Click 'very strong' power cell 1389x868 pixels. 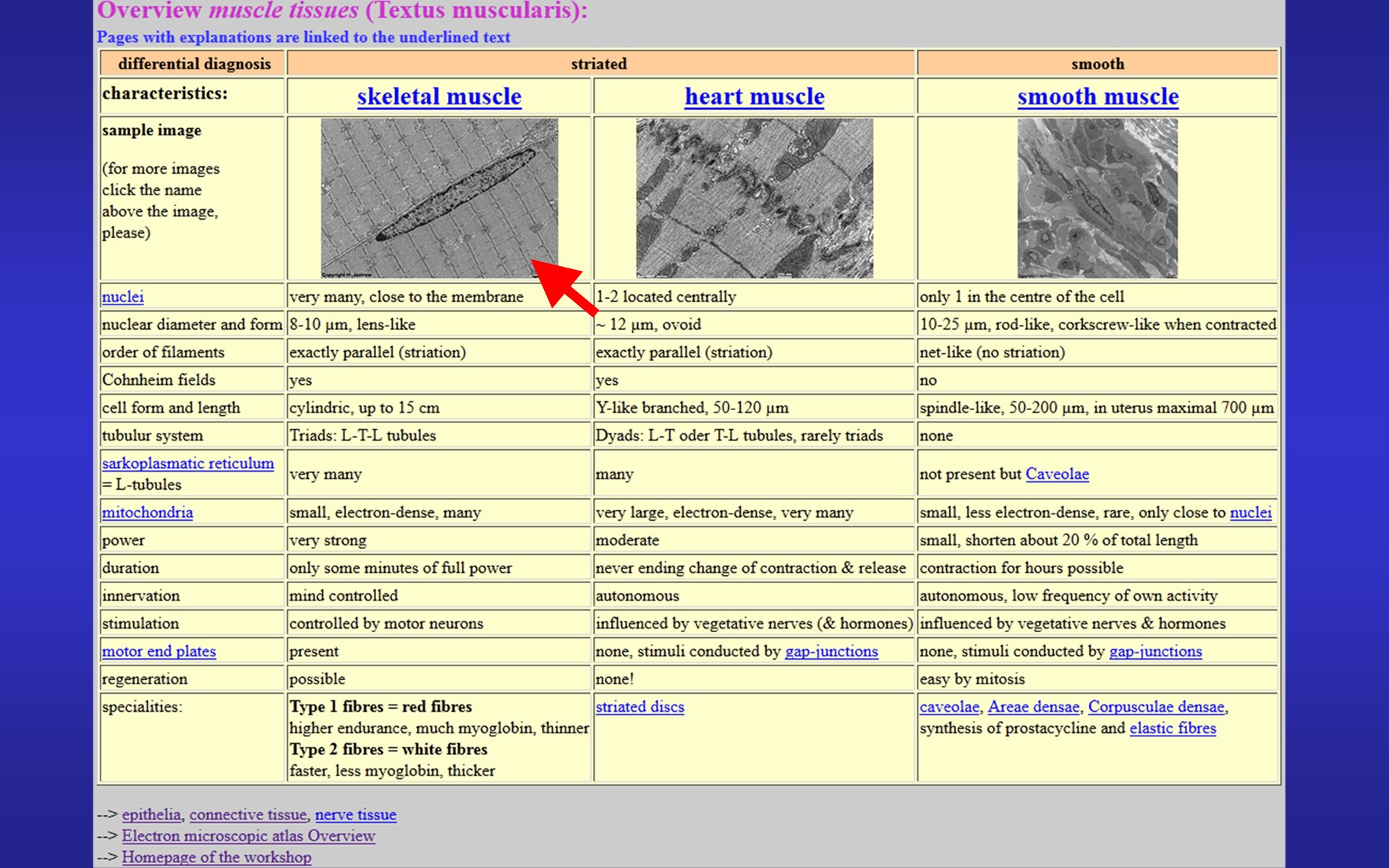[x=439, y=540]
